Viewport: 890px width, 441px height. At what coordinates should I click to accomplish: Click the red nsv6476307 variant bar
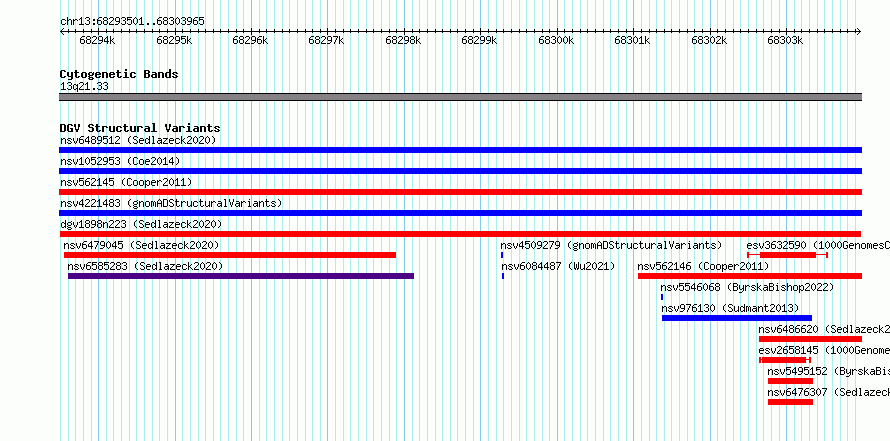pos(790,402)
